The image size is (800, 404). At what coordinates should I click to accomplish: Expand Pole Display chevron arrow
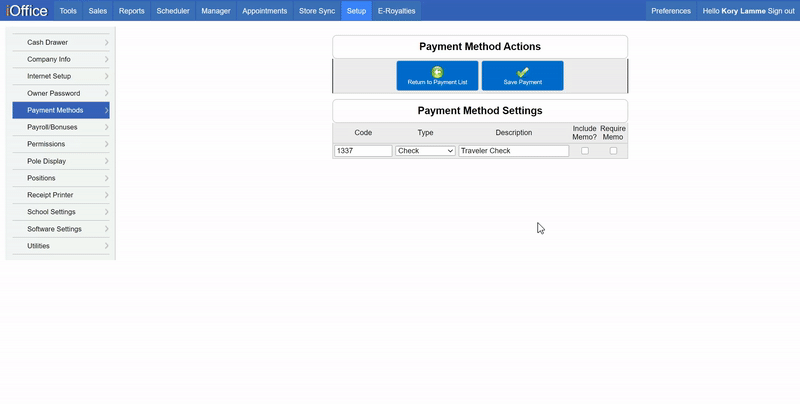107,161
